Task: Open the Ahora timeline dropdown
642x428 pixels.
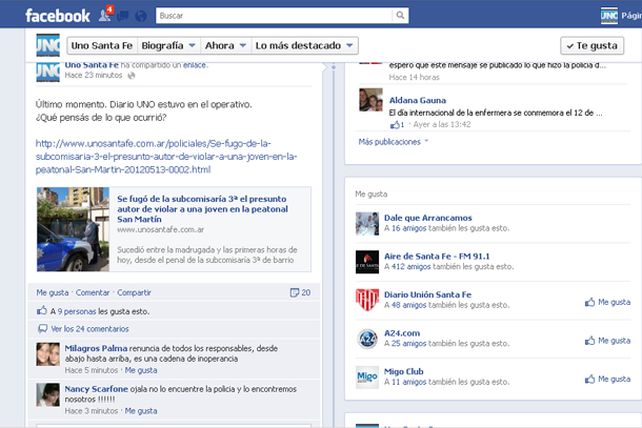Action: (225, 45)
